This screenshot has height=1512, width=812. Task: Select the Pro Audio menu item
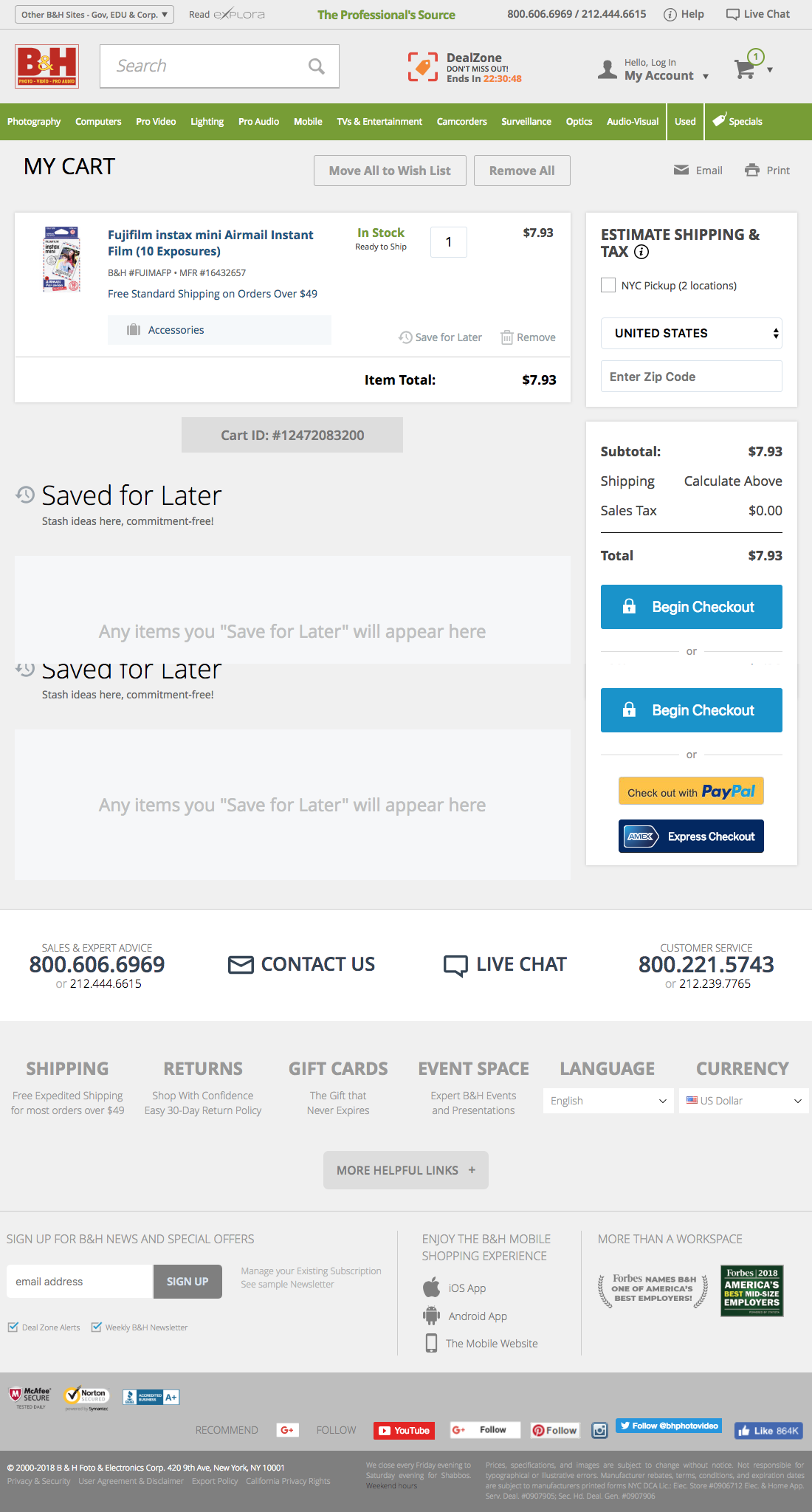click(258, 122)
